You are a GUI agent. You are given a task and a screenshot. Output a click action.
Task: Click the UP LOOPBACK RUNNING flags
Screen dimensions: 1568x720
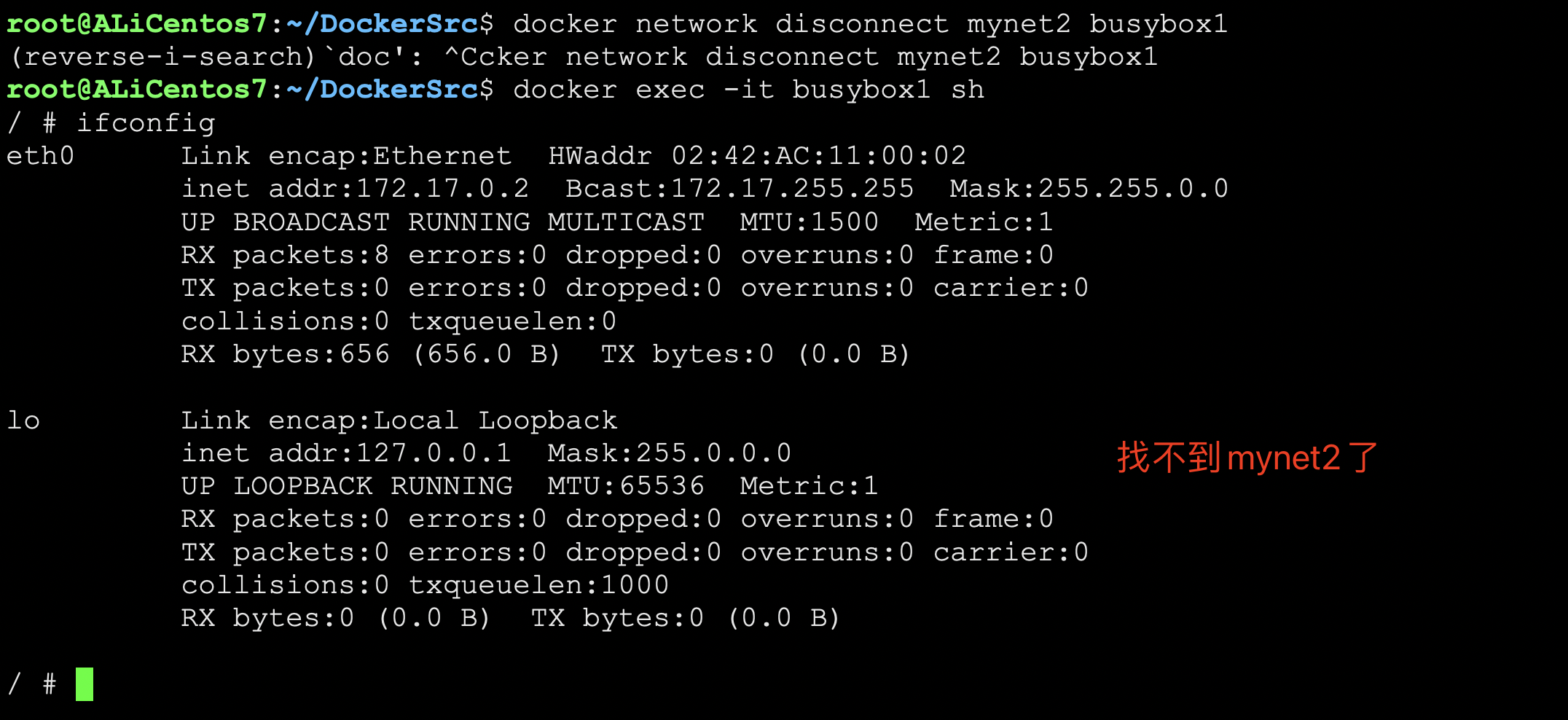point(346,486)
